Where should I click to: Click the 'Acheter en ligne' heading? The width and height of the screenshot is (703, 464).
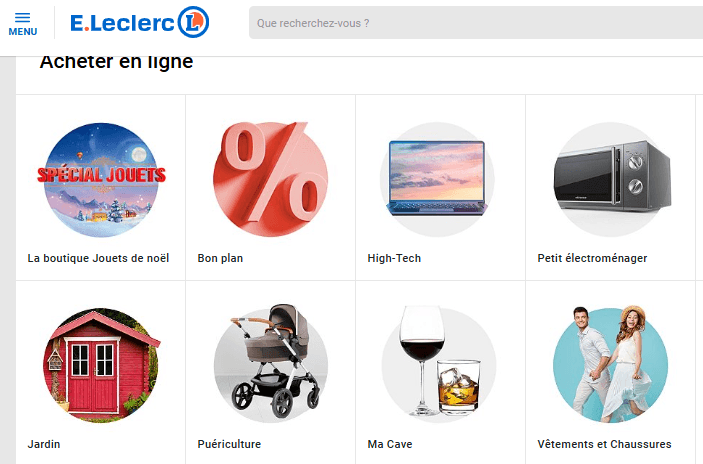[x=116, y=62]
